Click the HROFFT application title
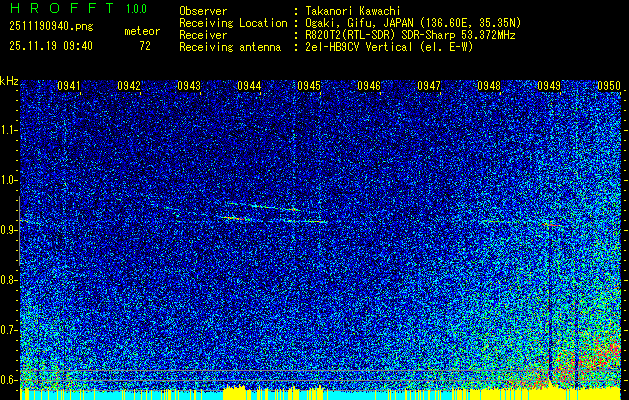The height and width of the screenshot is (400, 629). (62, 8)
